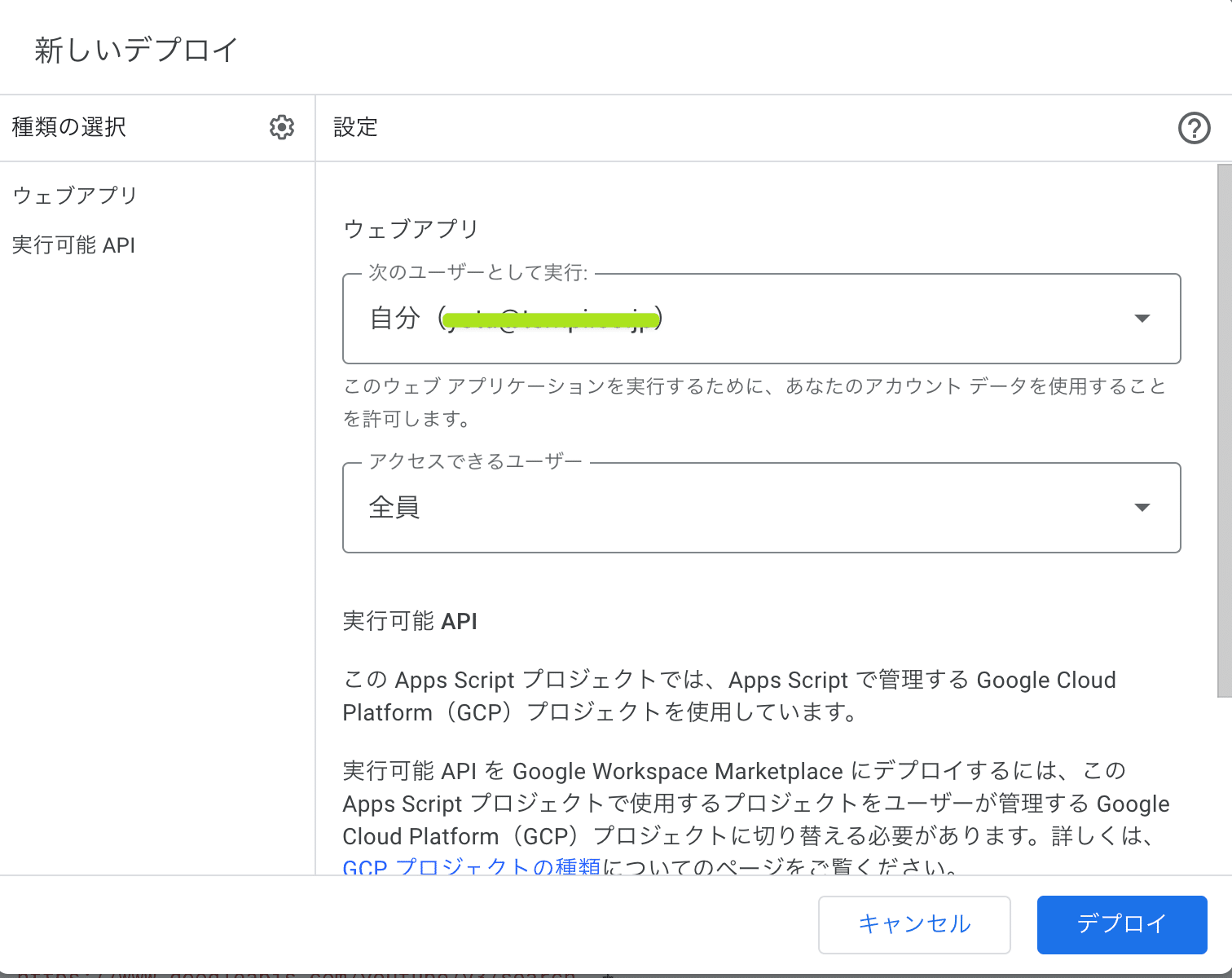Expand the アクセスできるユーザー combo box
The image size is (1232, 978).
tap(761, 508)
